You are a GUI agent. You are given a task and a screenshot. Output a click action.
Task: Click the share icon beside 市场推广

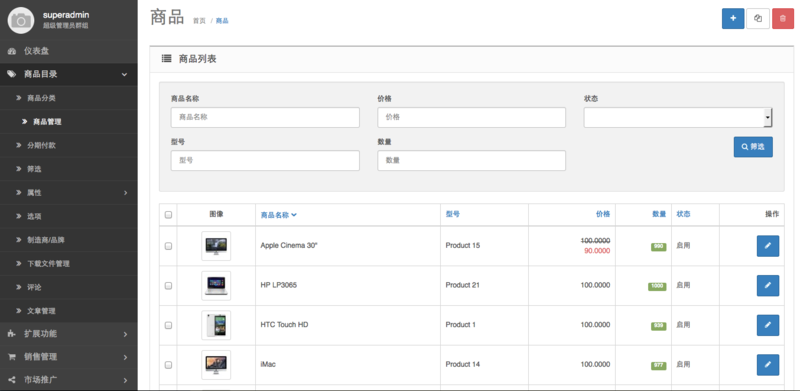pyautogui.click(x=12, y=380)
